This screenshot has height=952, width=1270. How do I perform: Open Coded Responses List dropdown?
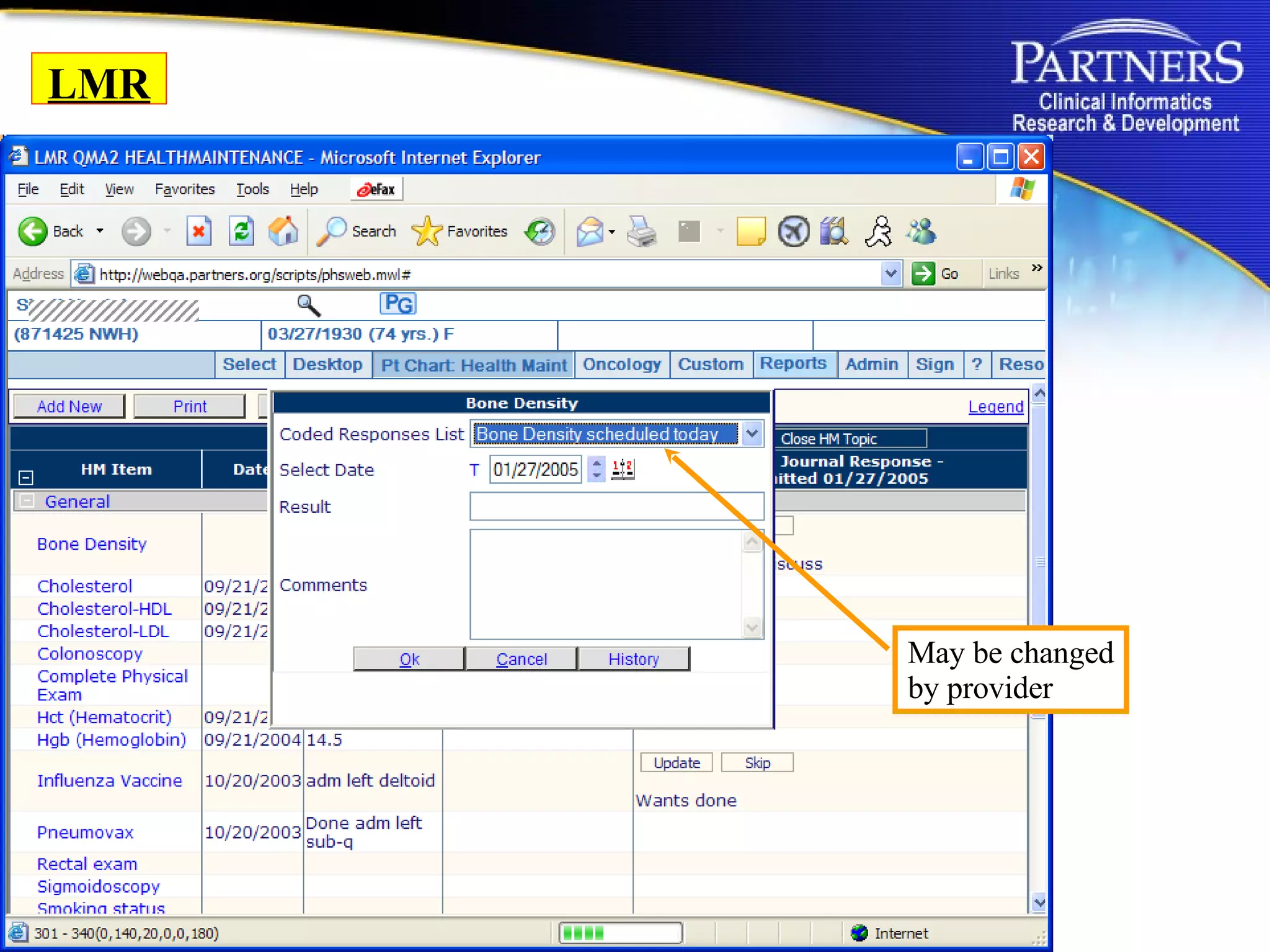click(x=752, y=434)
